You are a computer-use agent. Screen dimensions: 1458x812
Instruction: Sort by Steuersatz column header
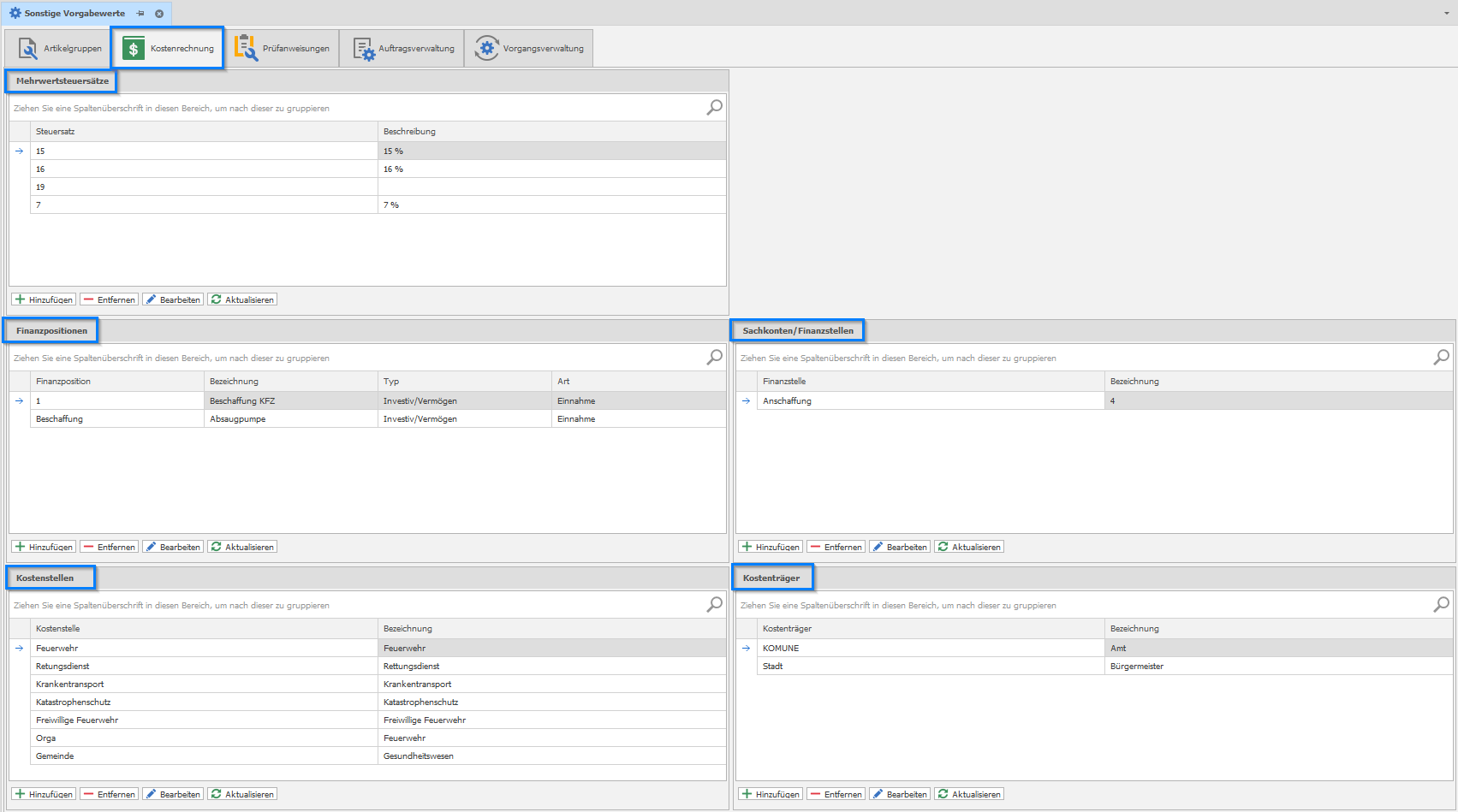pos(204,132)
